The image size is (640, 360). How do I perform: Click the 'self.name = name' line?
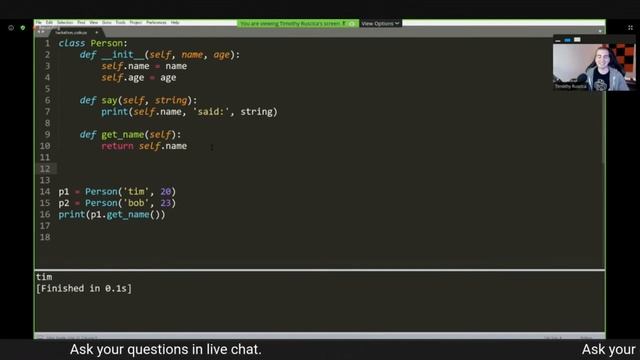[x=144, y=66]
